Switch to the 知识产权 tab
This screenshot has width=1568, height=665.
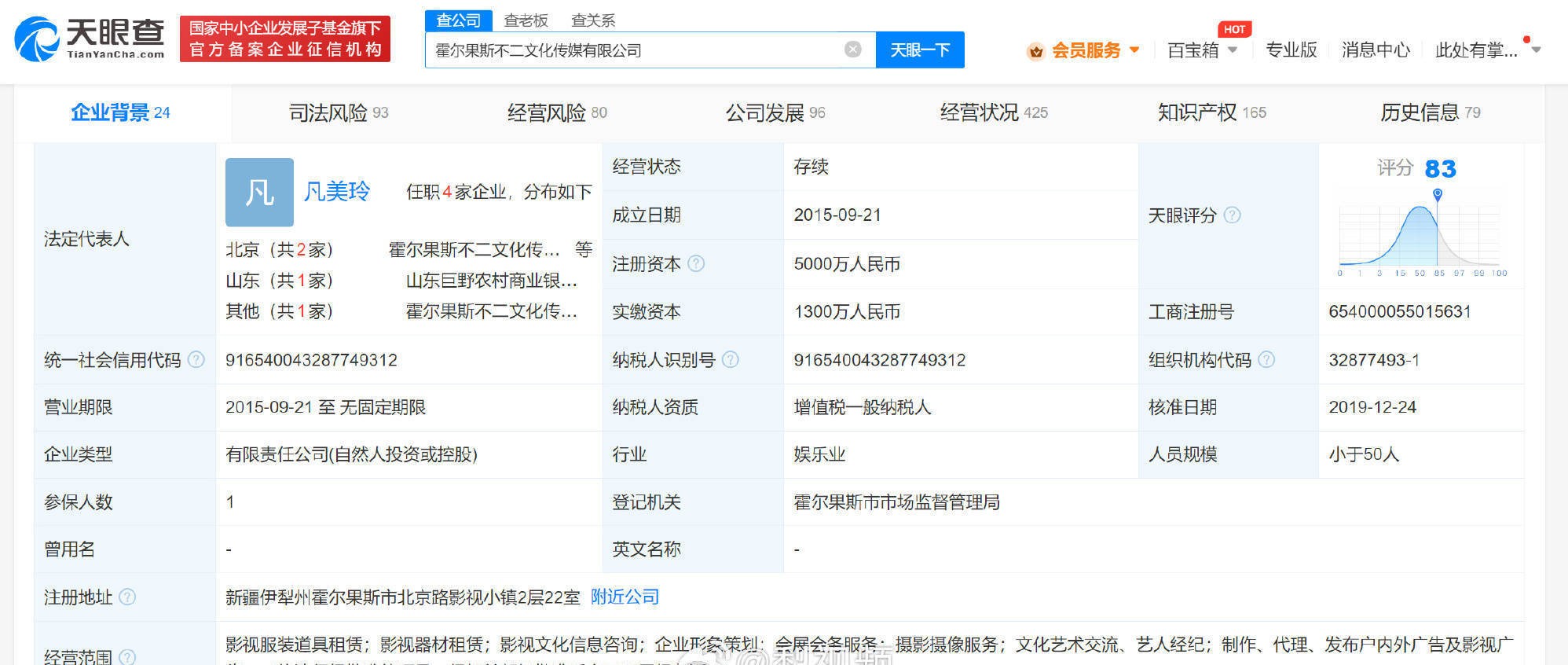tap(1211, 113)
